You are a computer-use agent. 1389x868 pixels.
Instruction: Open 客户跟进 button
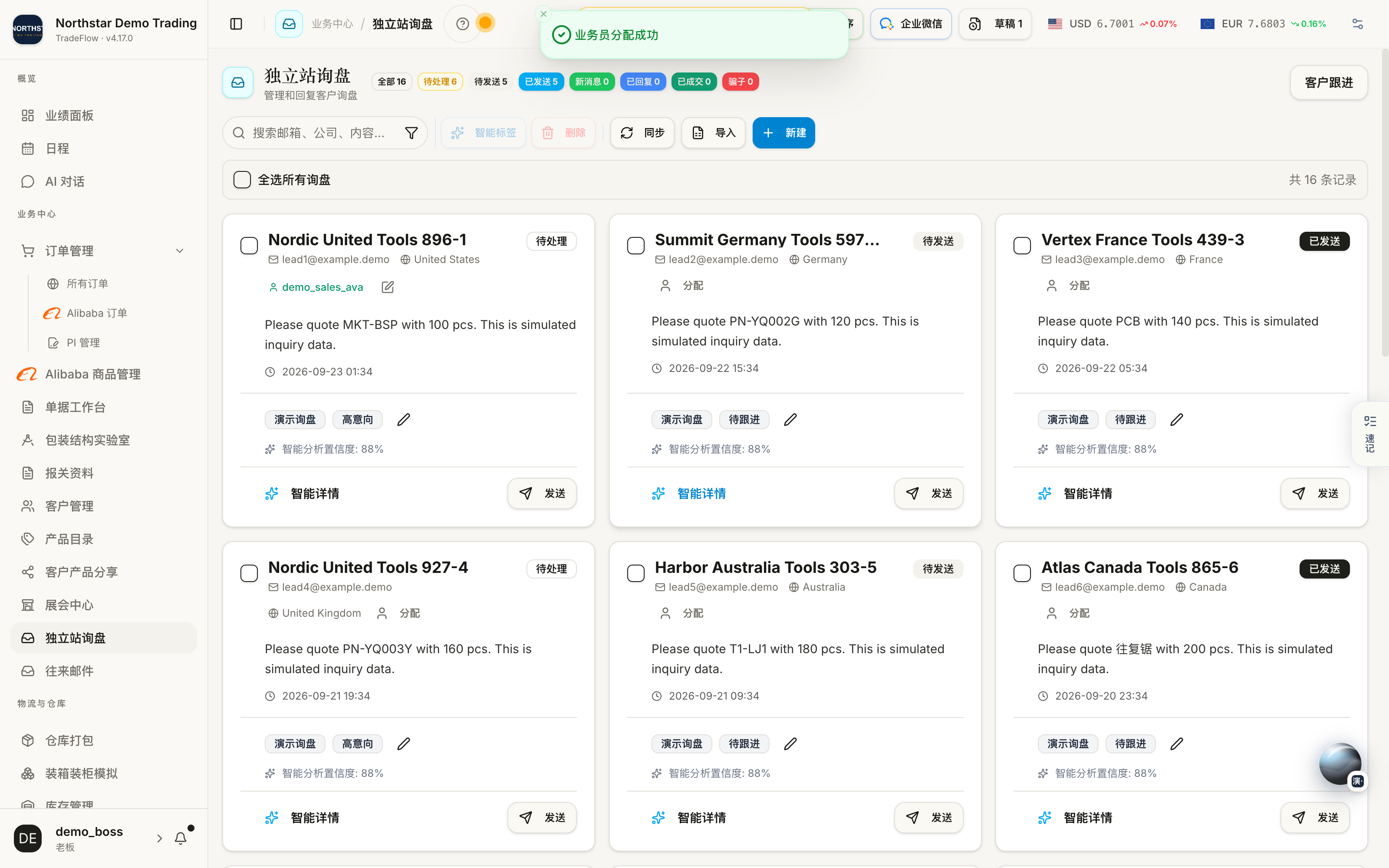click(1328, 82)
